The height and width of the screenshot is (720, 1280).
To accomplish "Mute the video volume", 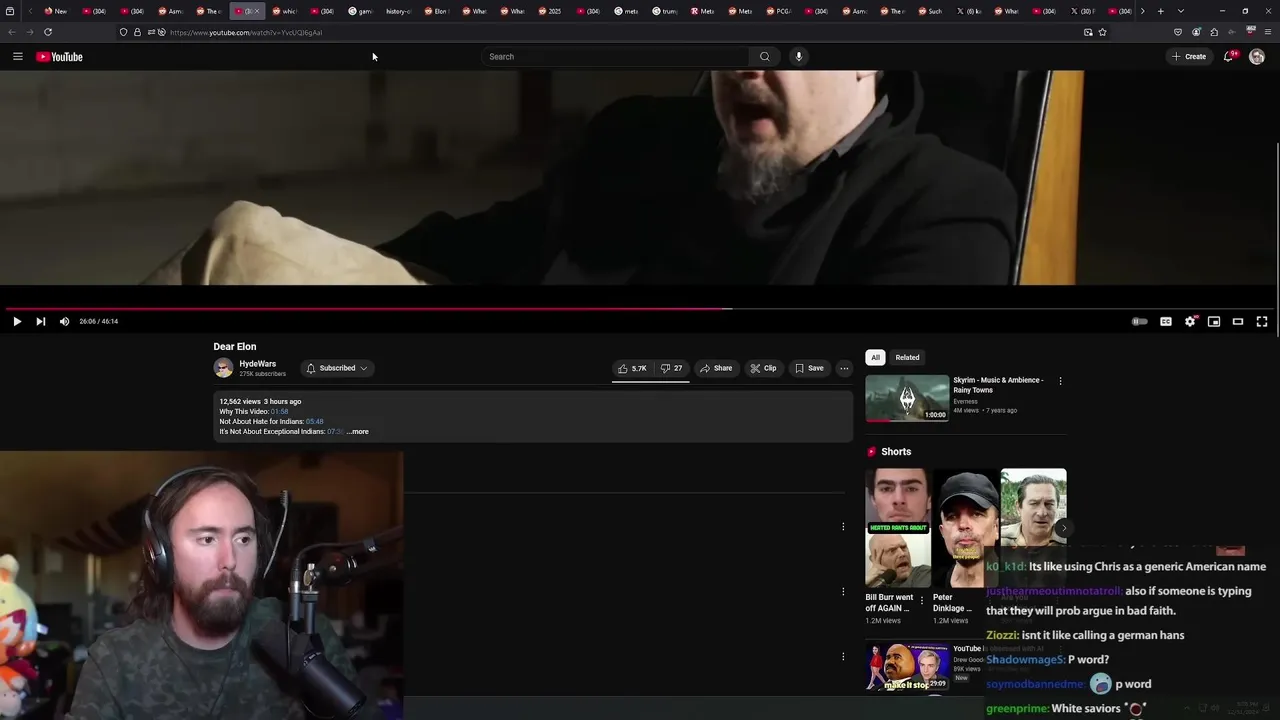I will click(x=64, y=321).
